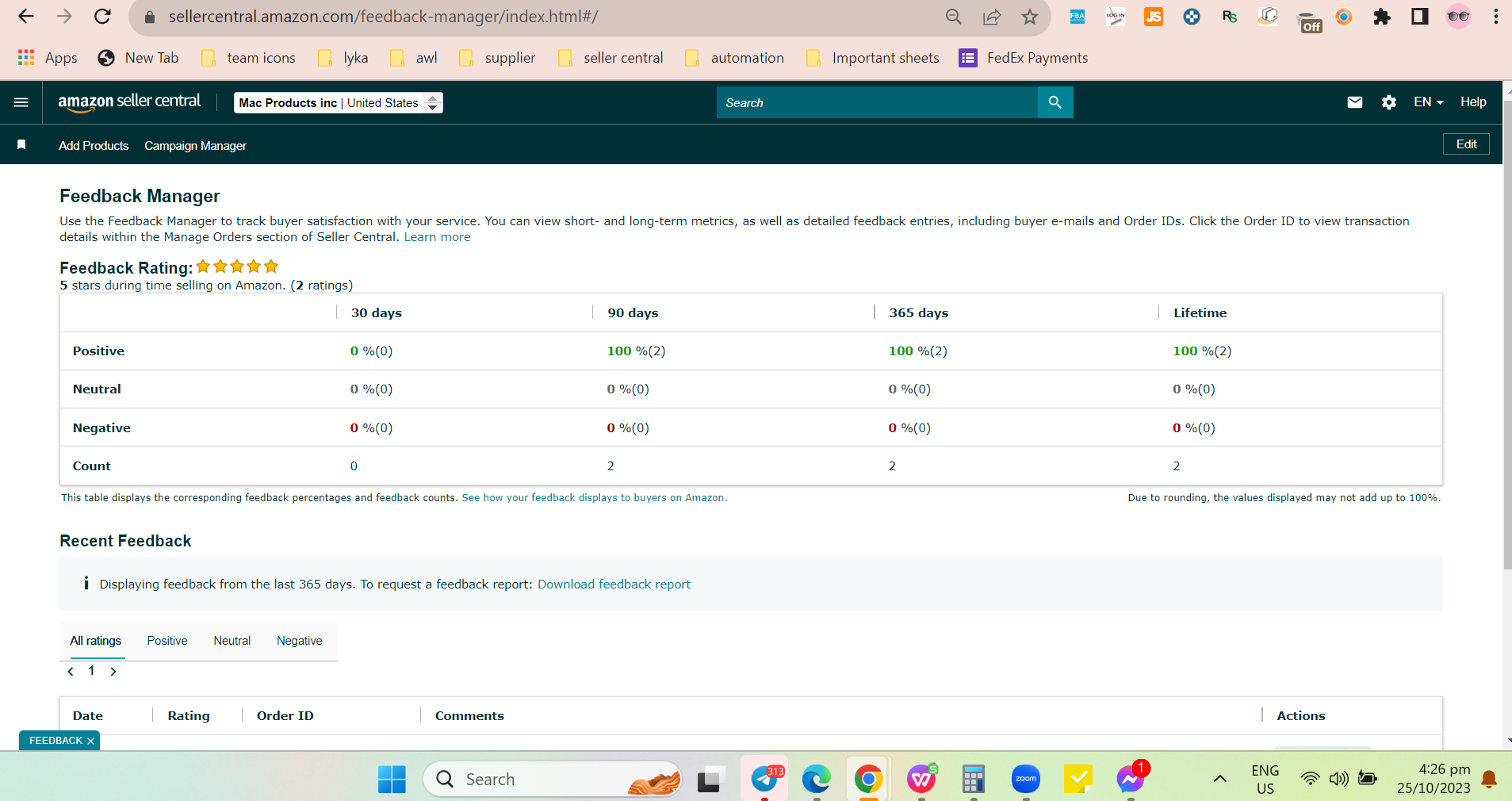Expand the EN language dropdown
This screenshot has width=1512, height=801.
click(1429, 102)
